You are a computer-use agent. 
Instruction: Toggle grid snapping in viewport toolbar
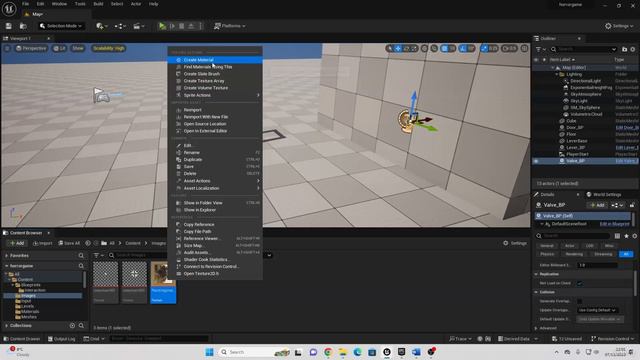pyautogui.click(x=444, y=49)
